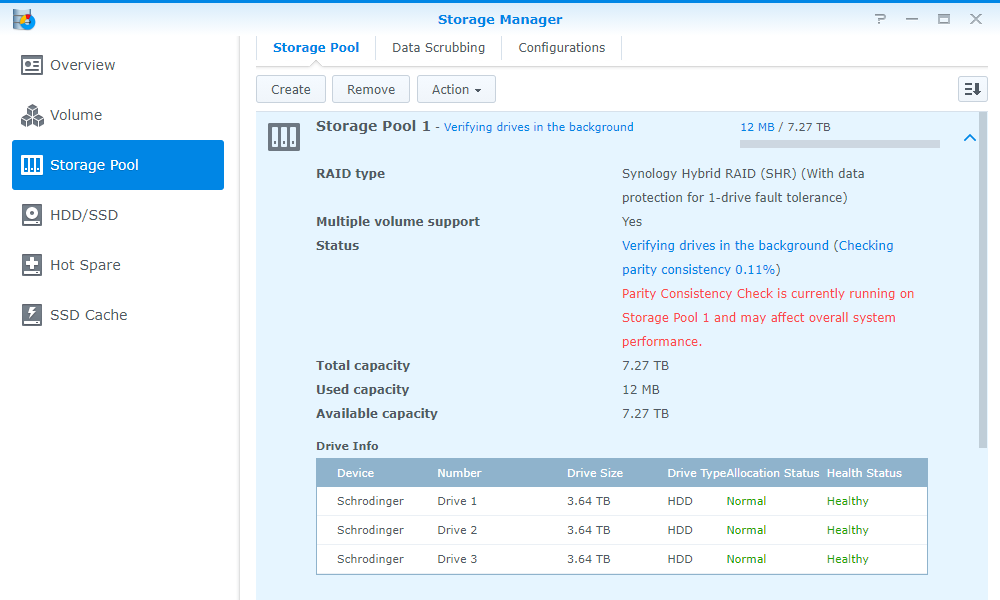1000x600 pixels.
Task: Click Used capacity value 12 MB
Action: pos(641,390)
